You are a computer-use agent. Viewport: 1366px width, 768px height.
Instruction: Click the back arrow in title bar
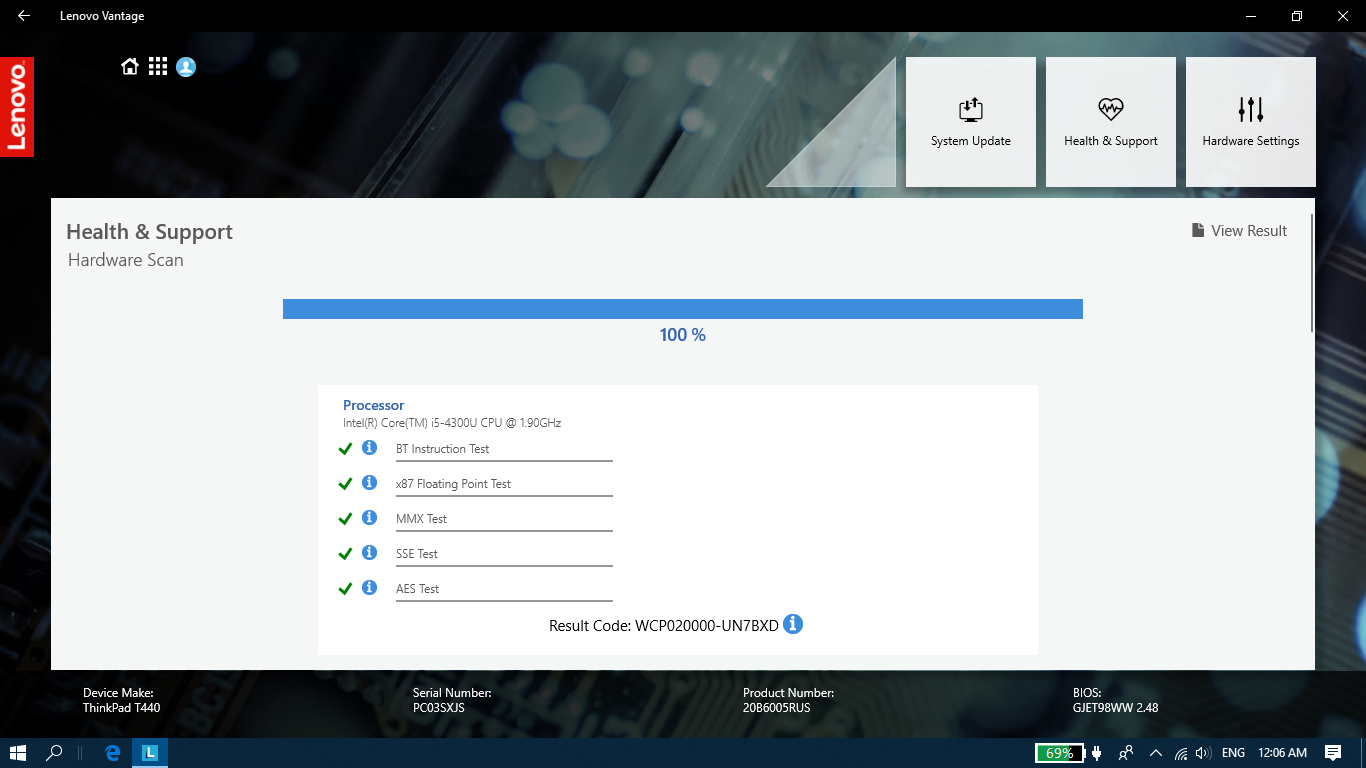[x=24, y=16]
